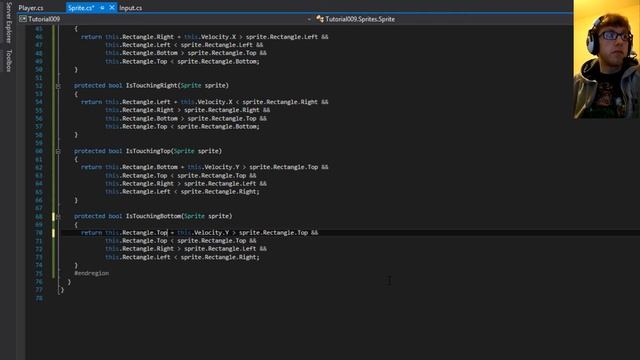
Task: Collapse the IsTouchingBottom method
Action: point(58,216)
